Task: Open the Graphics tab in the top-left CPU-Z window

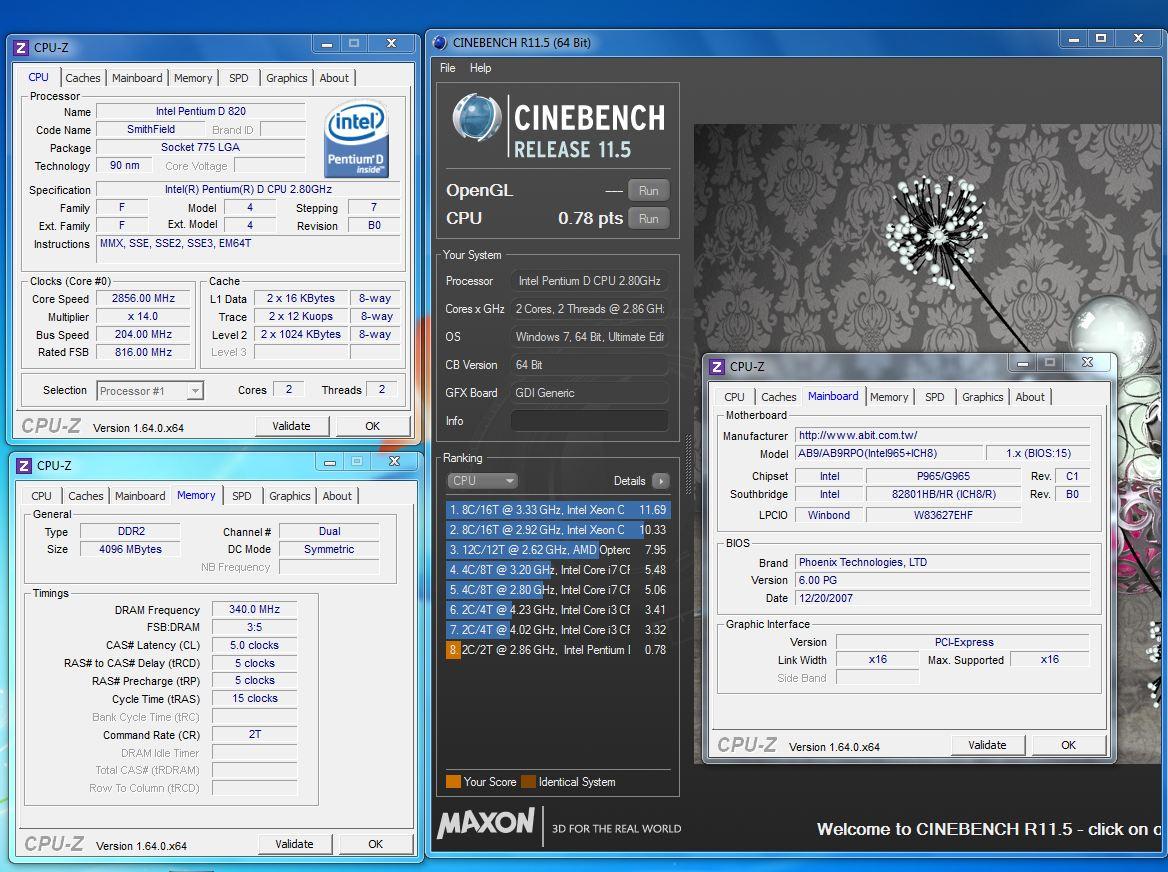Action: click(x=287, y=78)
